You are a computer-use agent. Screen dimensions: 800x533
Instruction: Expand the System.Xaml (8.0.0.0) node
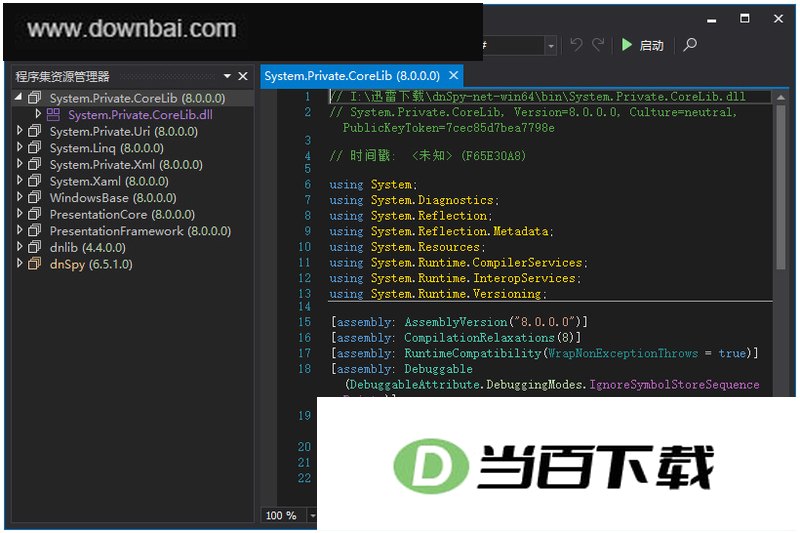point(19,181)
